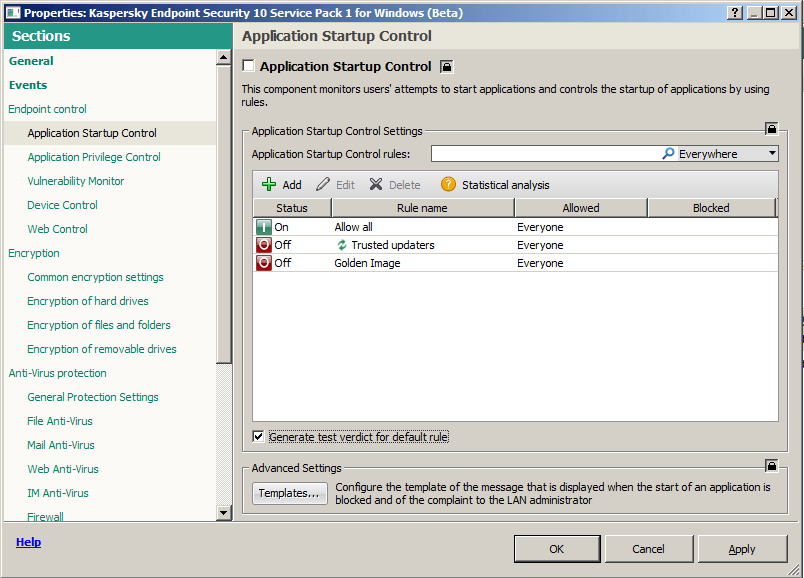Open Encryption of files and folders
Viewport: 804px width, 578px height.
click(99, 325)
